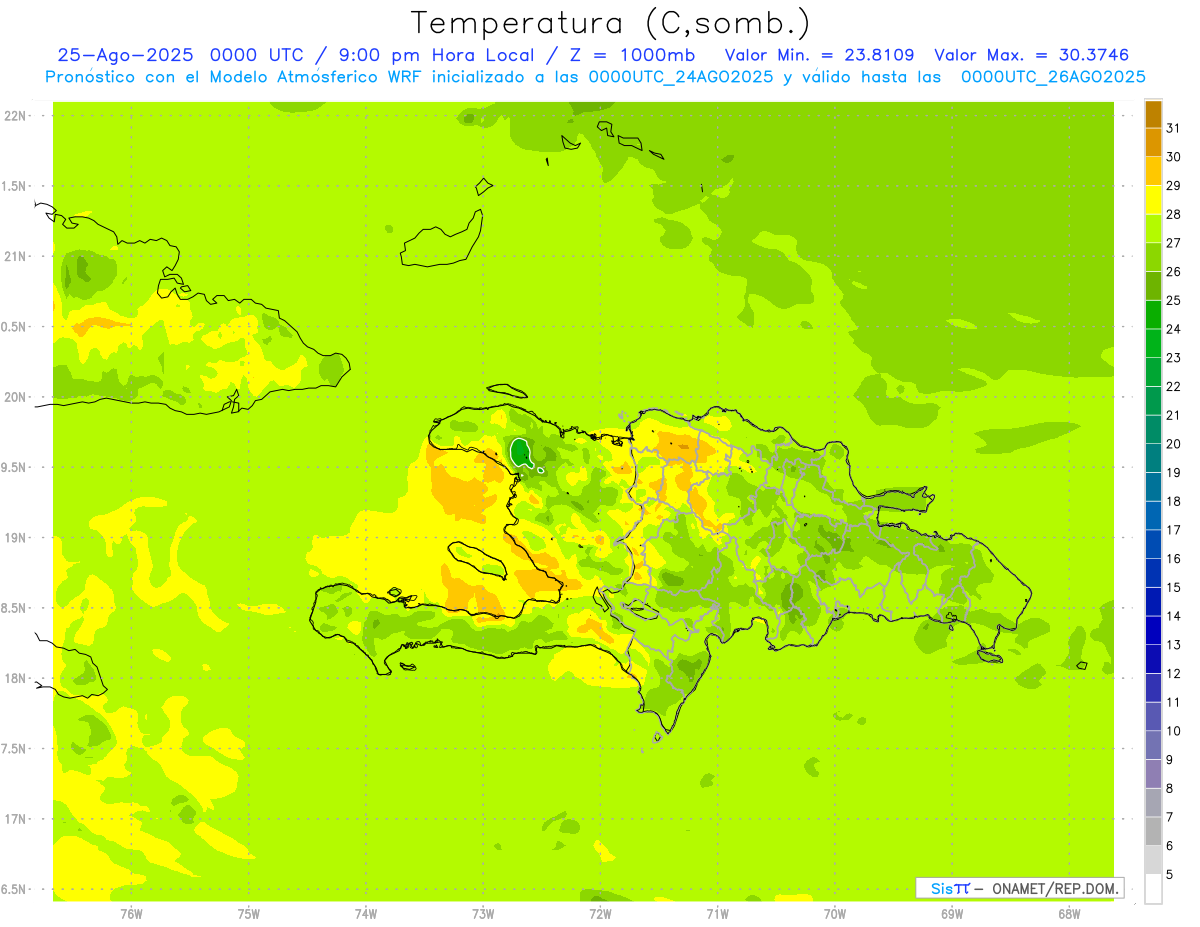
Task: Click the "17N" latitude label
Action: (x=14, y=819)
